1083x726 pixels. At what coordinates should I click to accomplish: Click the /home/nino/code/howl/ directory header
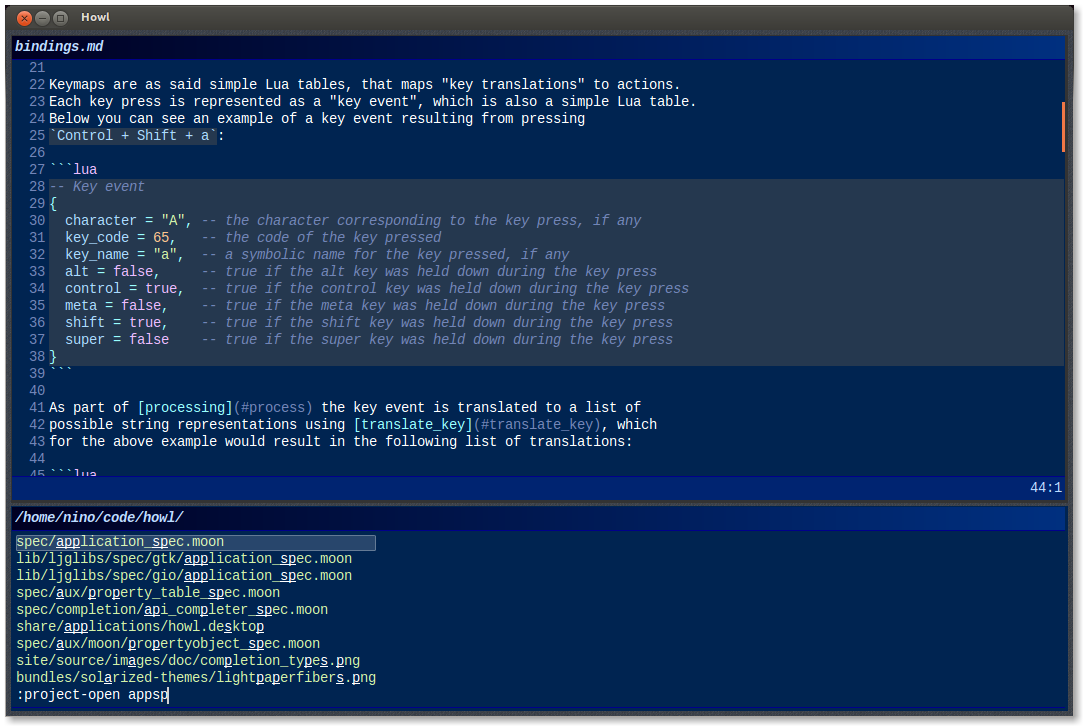click(99, 517)
